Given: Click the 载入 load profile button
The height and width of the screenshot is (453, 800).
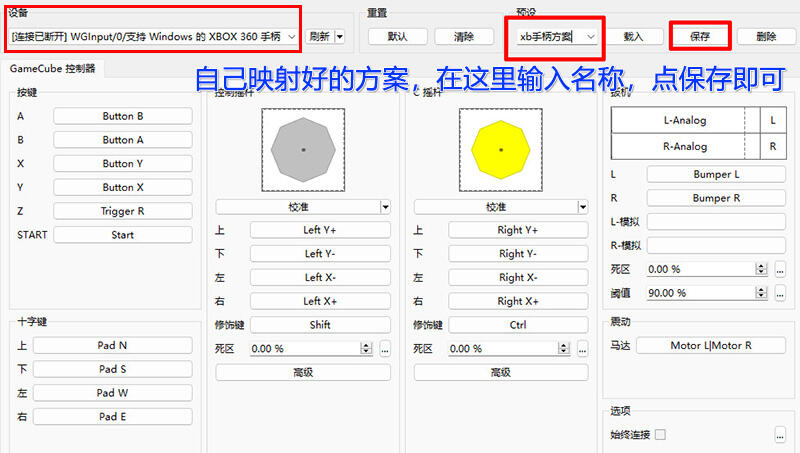Looking at the screenshot, I should tap(633, 37).
